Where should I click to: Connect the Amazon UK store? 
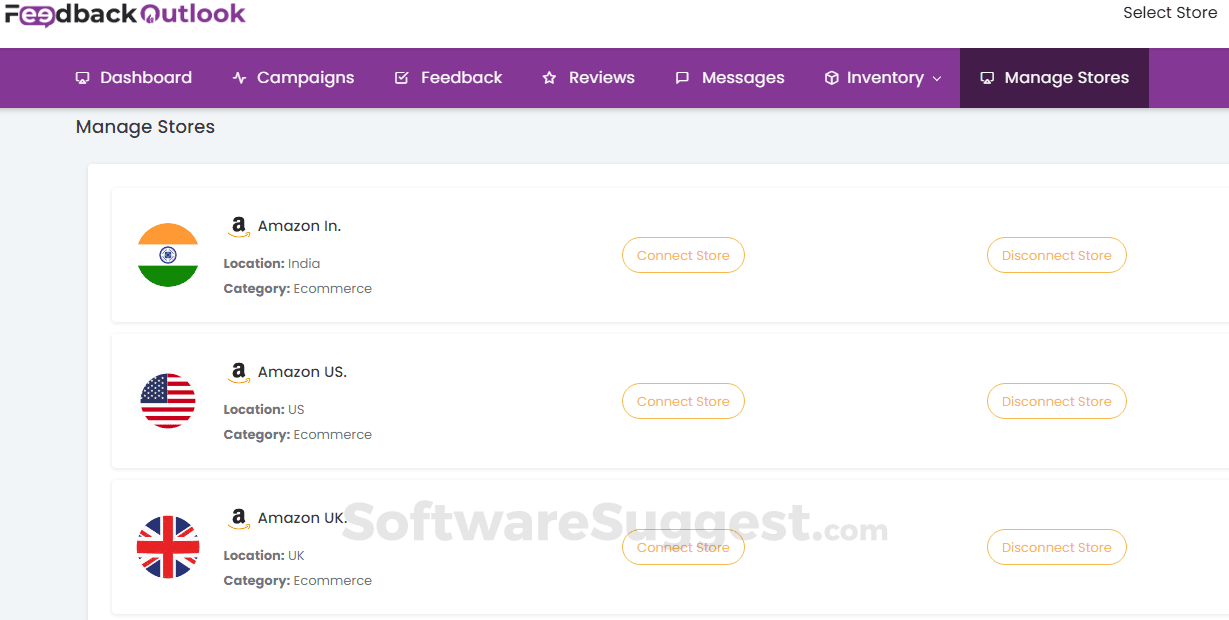click(683, 547)
